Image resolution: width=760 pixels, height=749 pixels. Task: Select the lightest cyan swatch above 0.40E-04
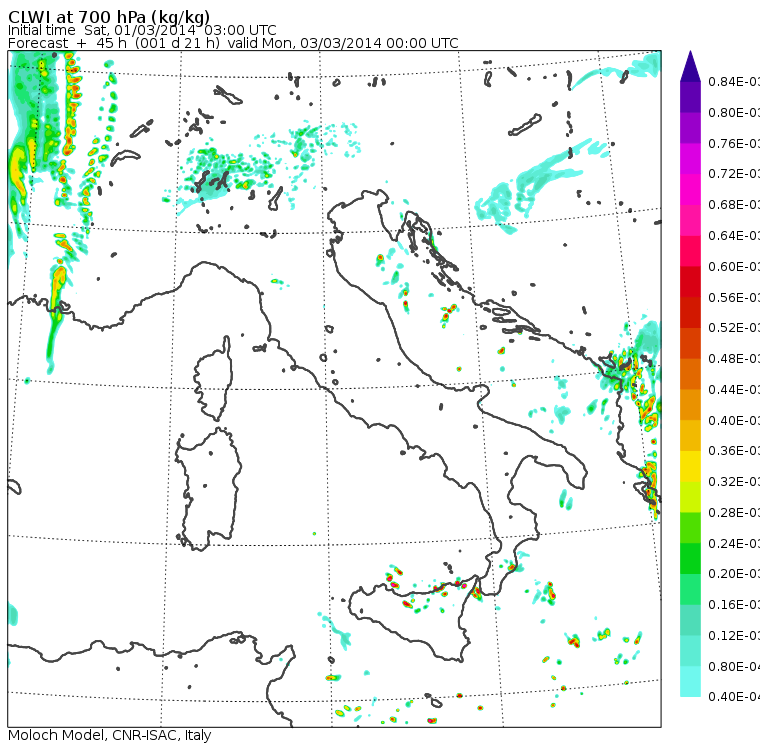point(691,682)
